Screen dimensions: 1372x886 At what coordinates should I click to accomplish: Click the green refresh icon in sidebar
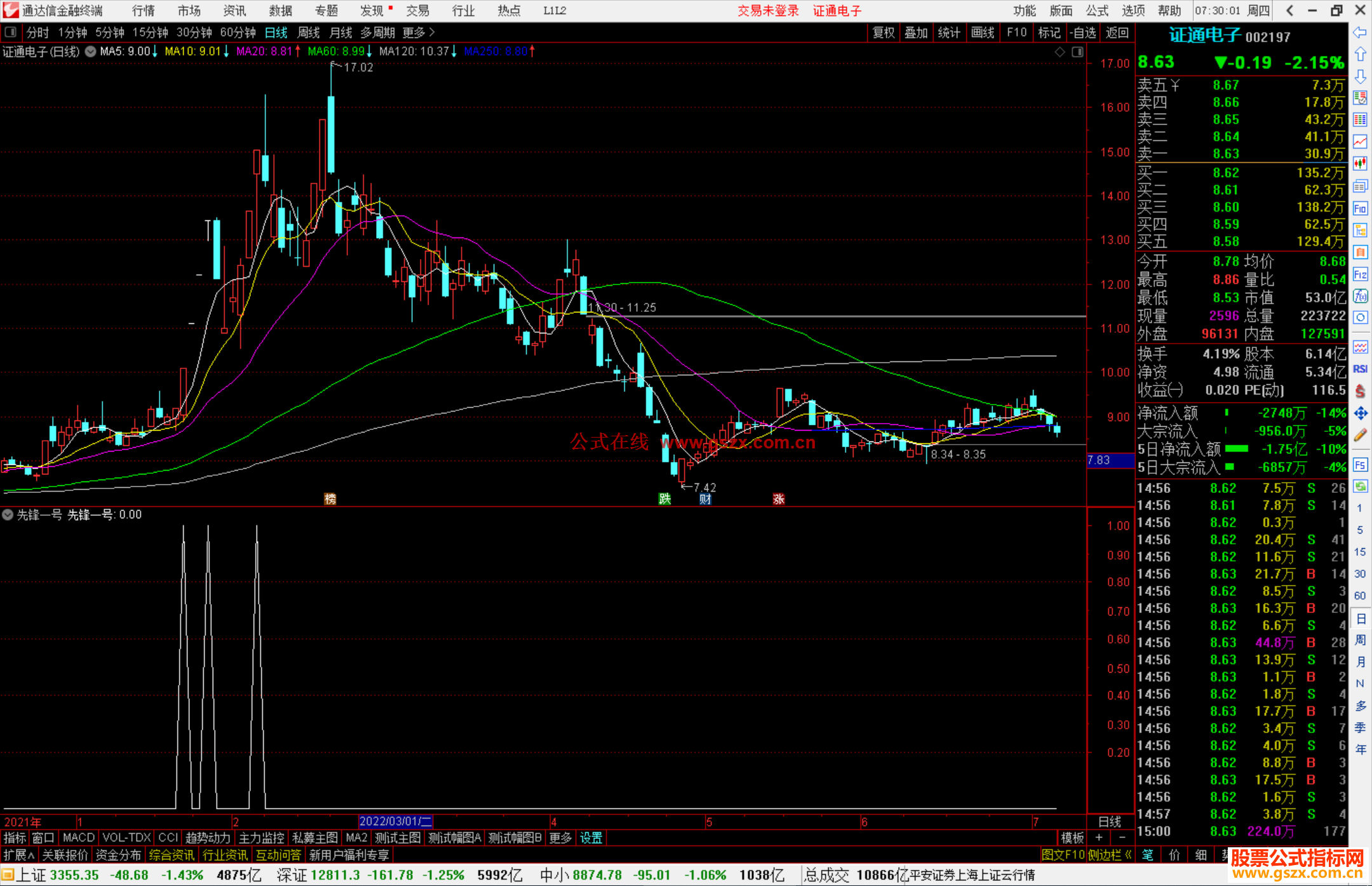click(1360, 487)
